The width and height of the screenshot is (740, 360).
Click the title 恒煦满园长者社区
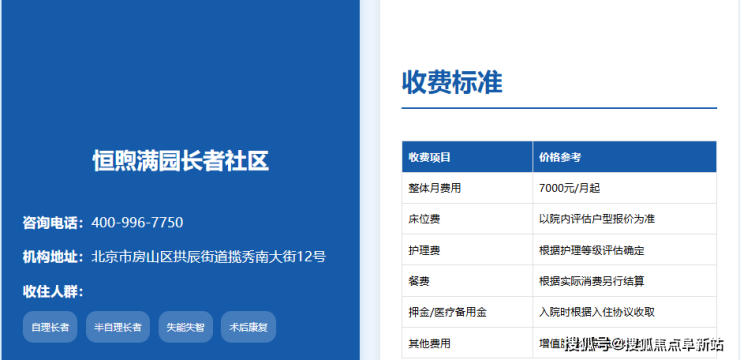pos(180,161)
